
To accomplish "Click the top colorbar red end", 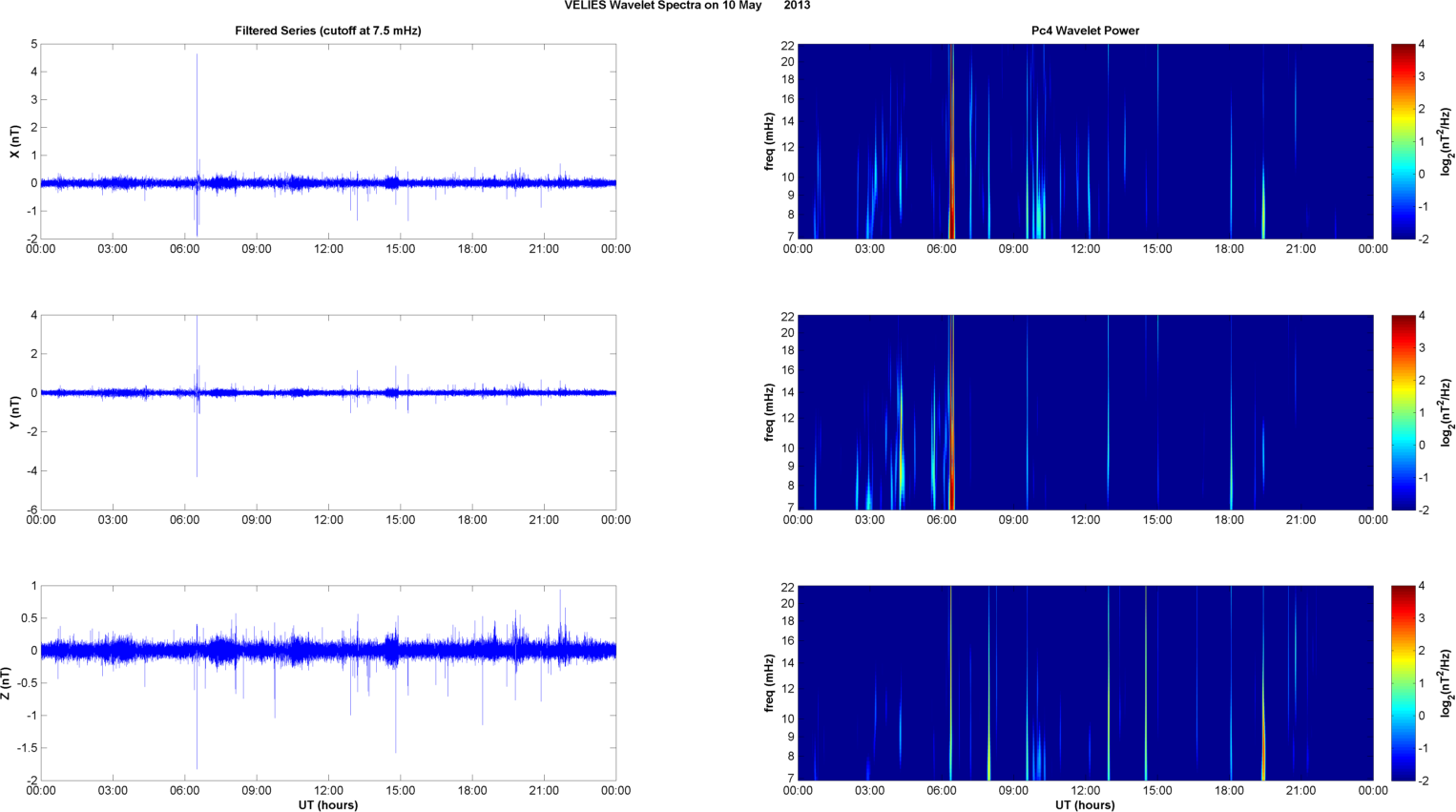I will [x=1403, y=53].
